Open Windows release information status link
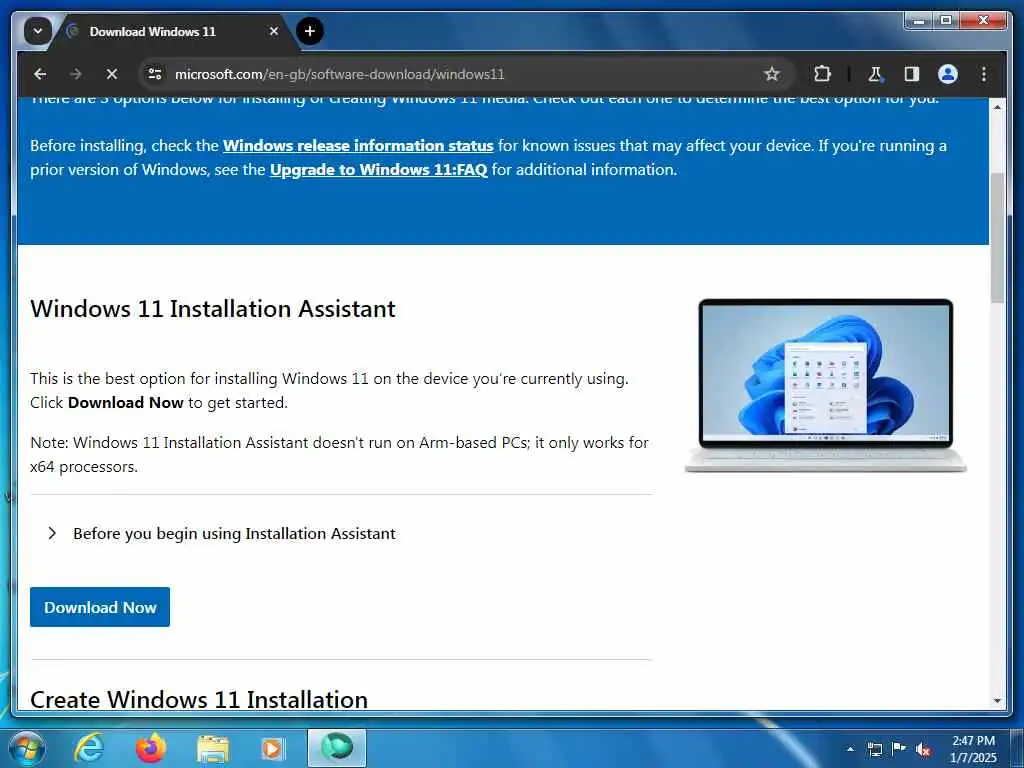Image resolution: width=1024 pixels, height=768 pixels. (x=358, y=146)
